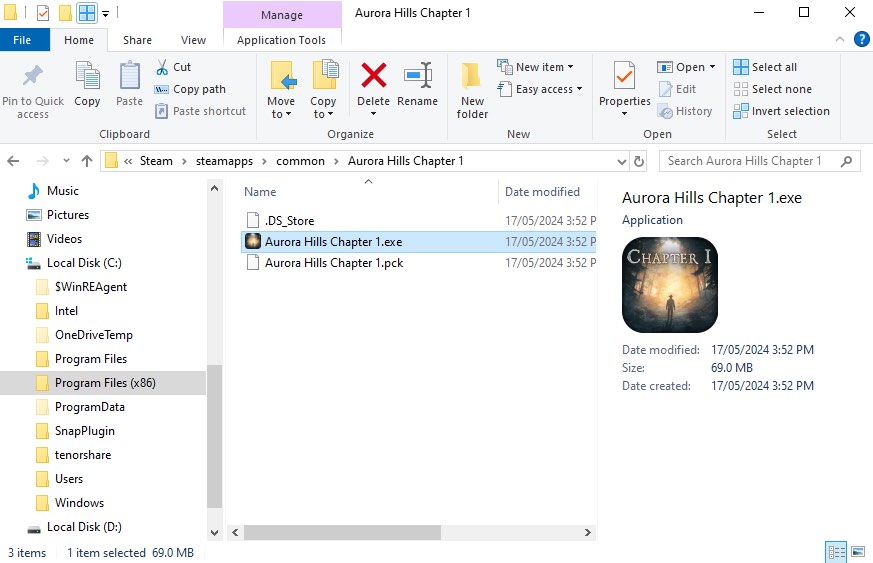Click Paste shortcut in Clipboard group
This screenshot has width=873, height=563.
200,111
